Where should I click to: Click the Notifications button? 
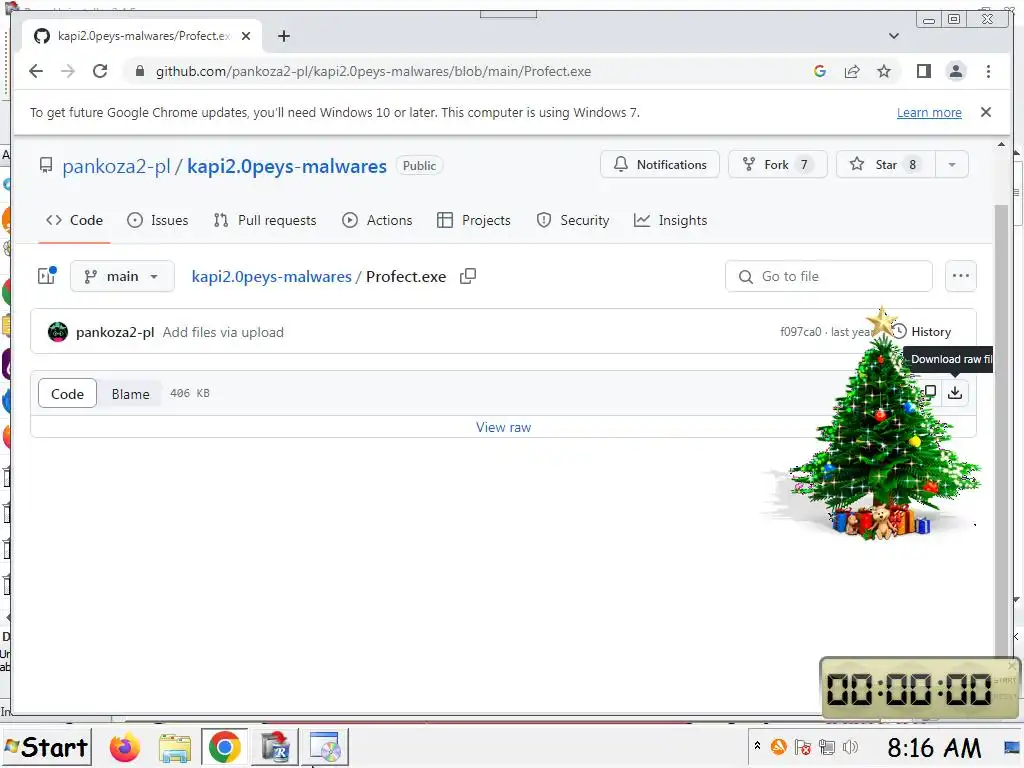[x=660, y=165]
